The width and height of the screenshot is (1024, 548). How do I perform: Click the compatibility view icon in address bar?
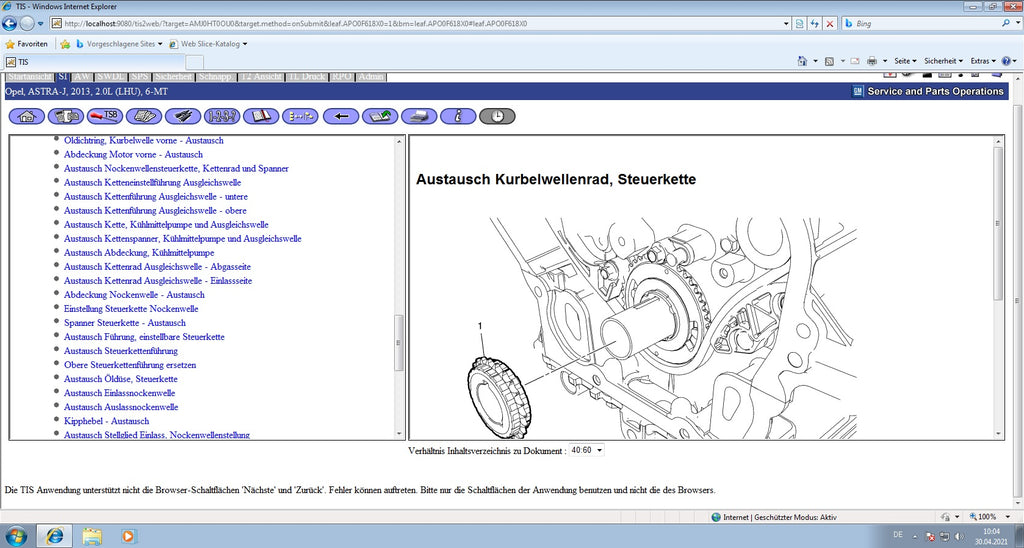coord(800,24)
